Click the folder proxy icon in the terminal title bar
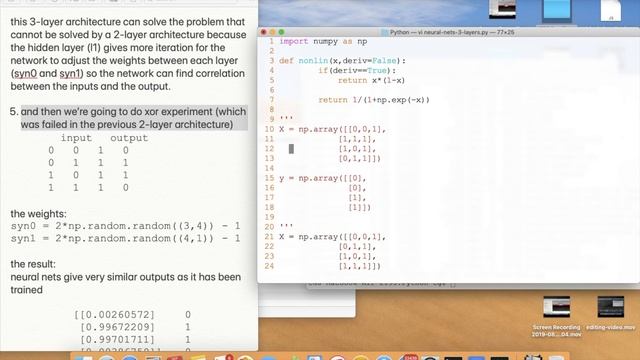The width and height of the screenshot is (640, 360). (384, 32)
